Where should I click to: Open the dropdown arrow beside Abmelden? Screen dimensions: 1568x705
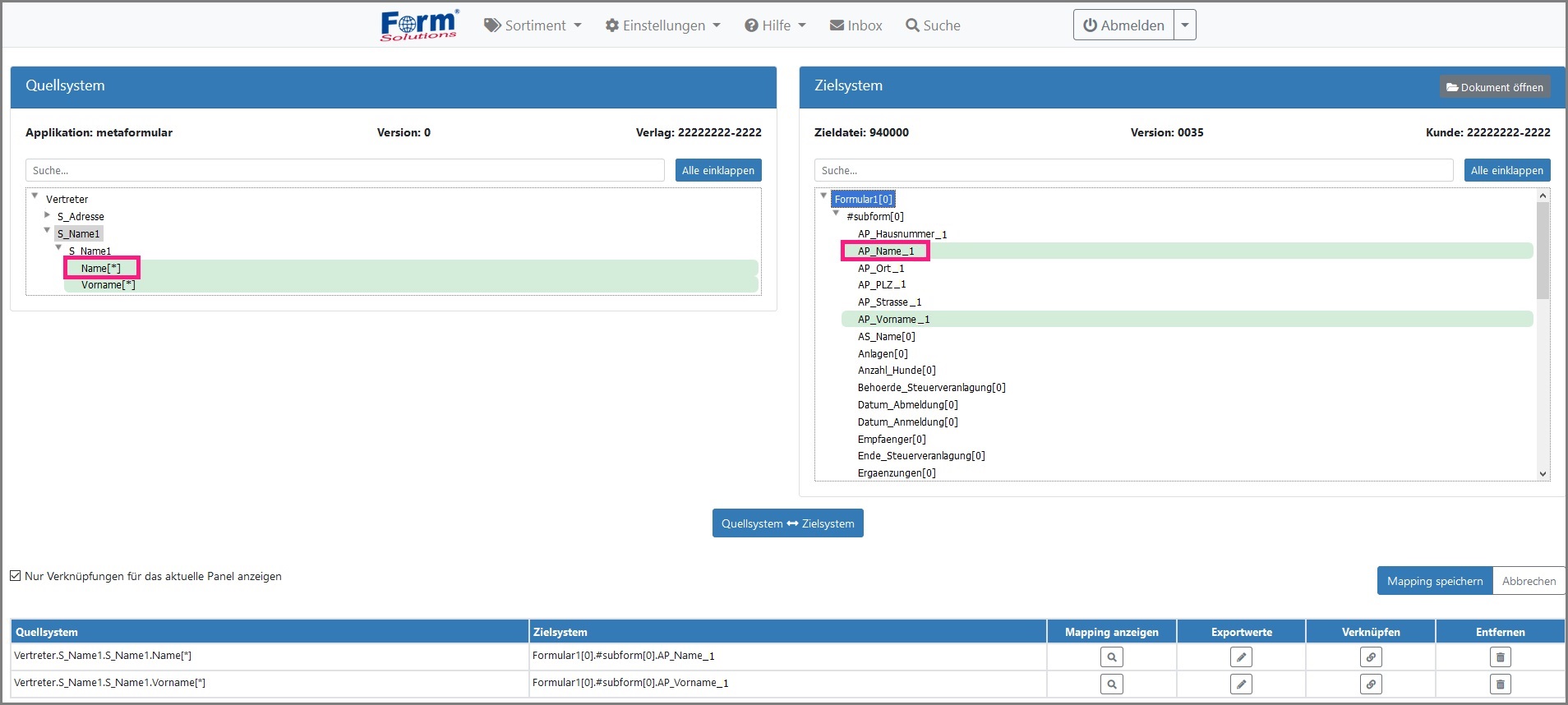coord(1184,25)
